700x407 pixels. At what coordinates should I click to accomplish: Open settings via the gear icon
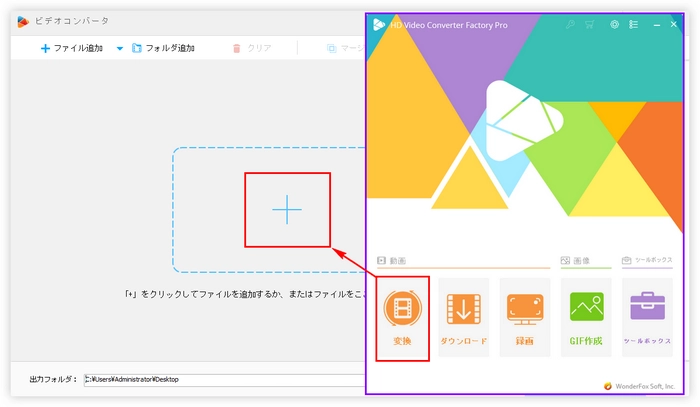[613, 24]
